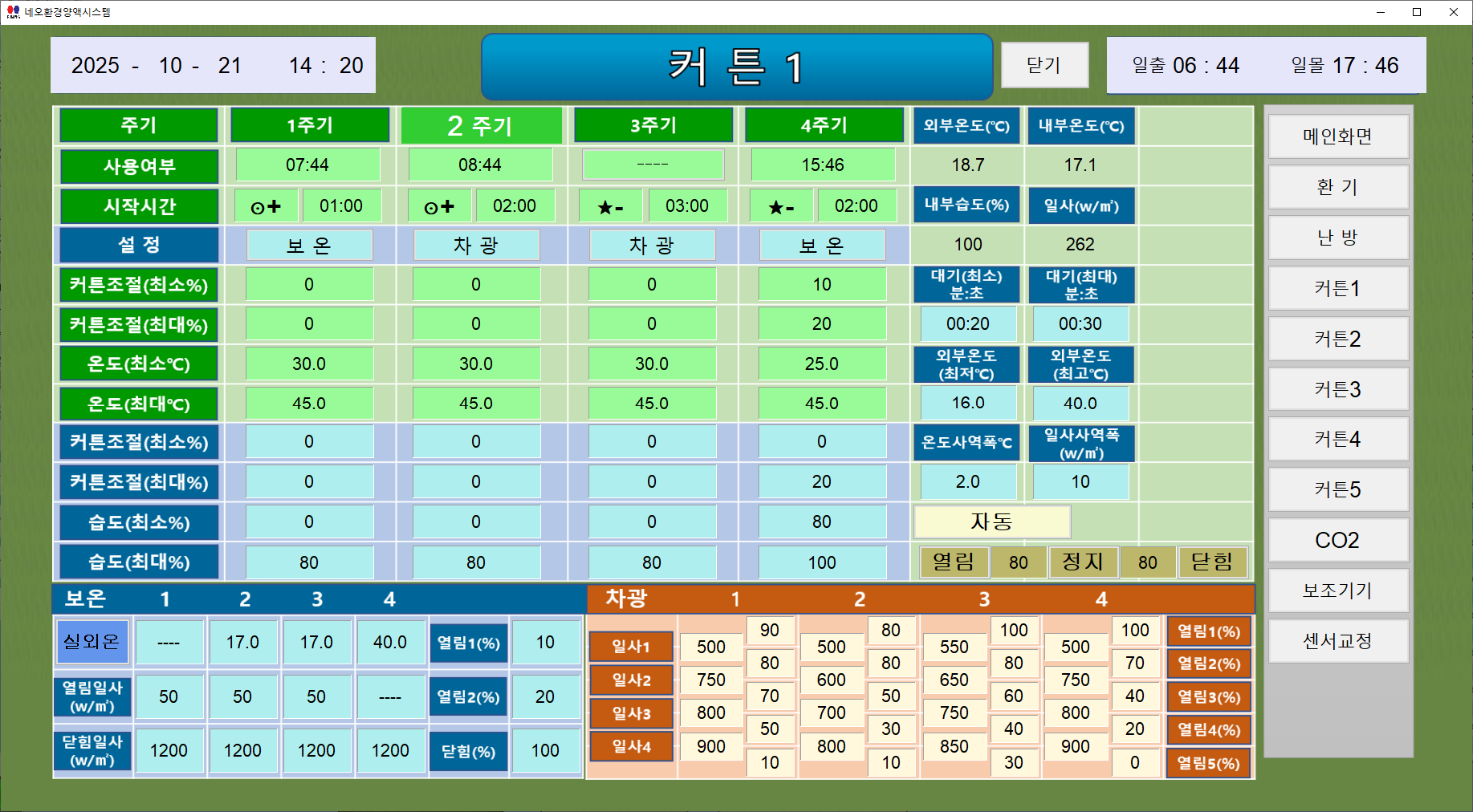Viewport: 1473px width, 812px height.
Task: Click the star-minus icon under 3주기
Action: (610, 206)
